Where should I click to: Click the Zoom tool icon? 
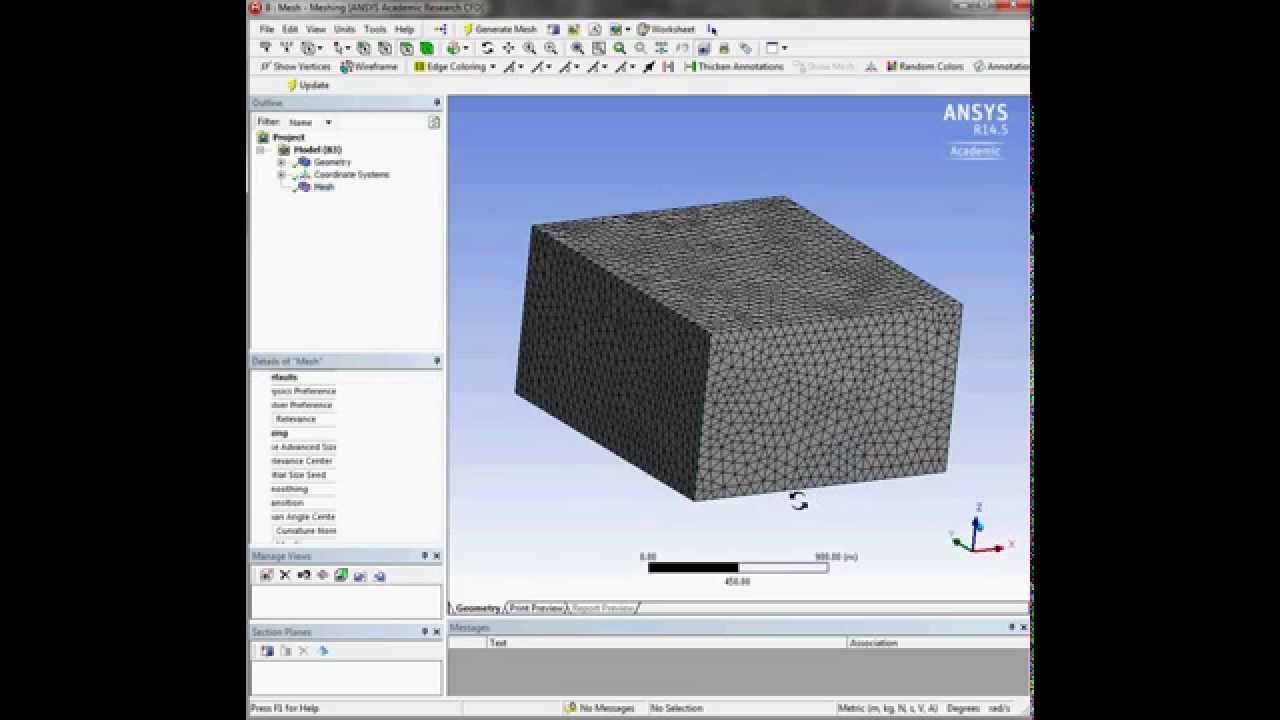point(529,48)
